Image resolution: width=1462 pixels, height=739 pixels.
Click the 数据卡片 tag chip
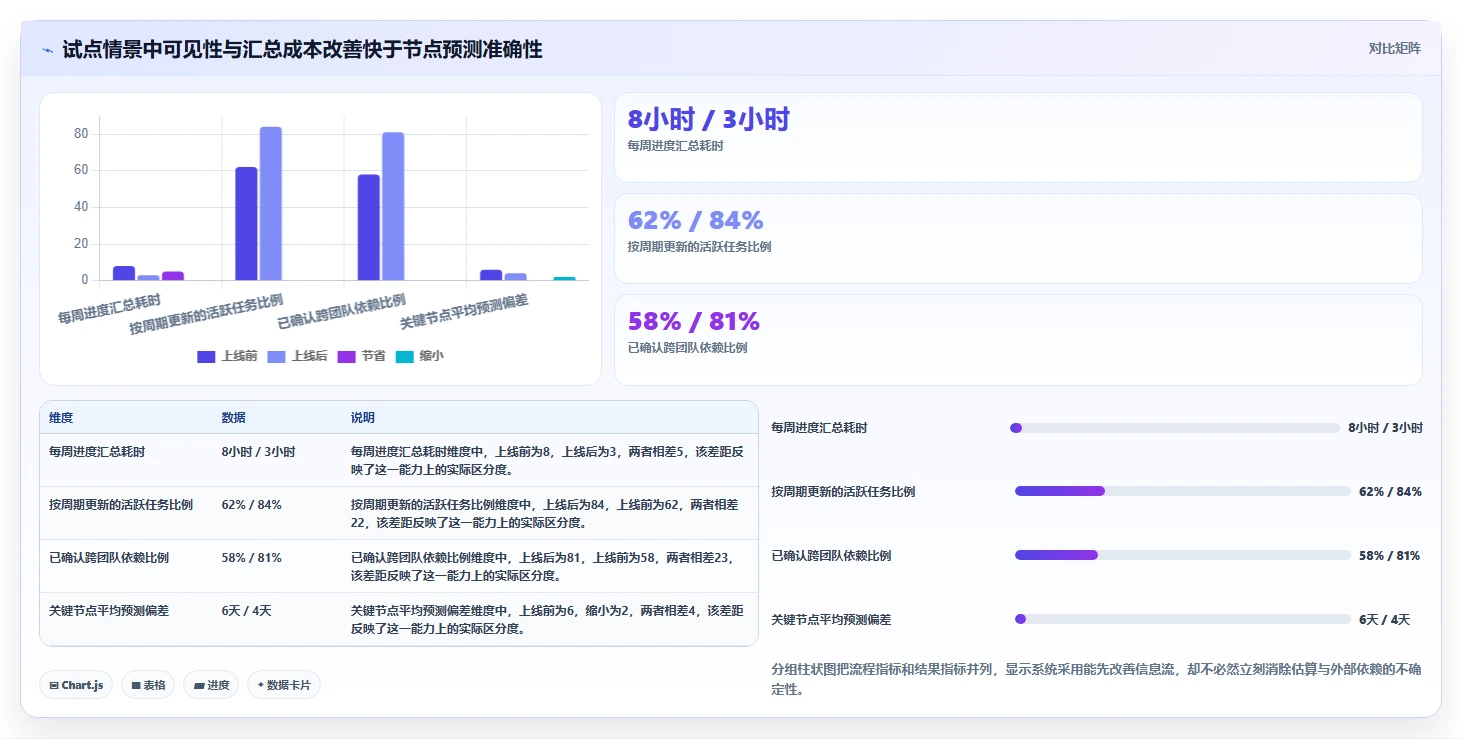[284, 685]
